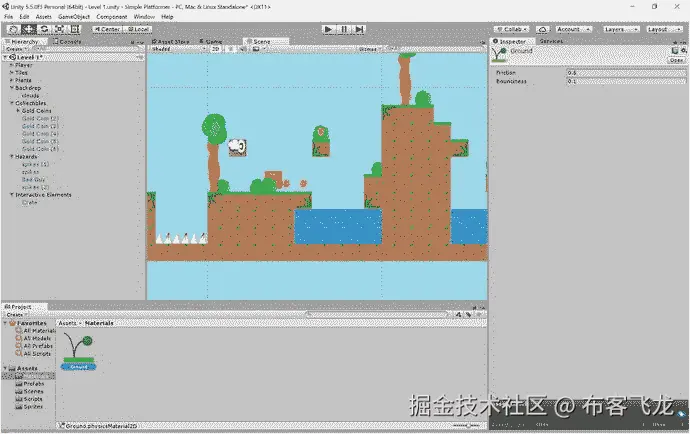This screenshot has width=690, height=434.
Task: Open the Layout dropdown
Action: pyautogui.click(x=664, y=29)
